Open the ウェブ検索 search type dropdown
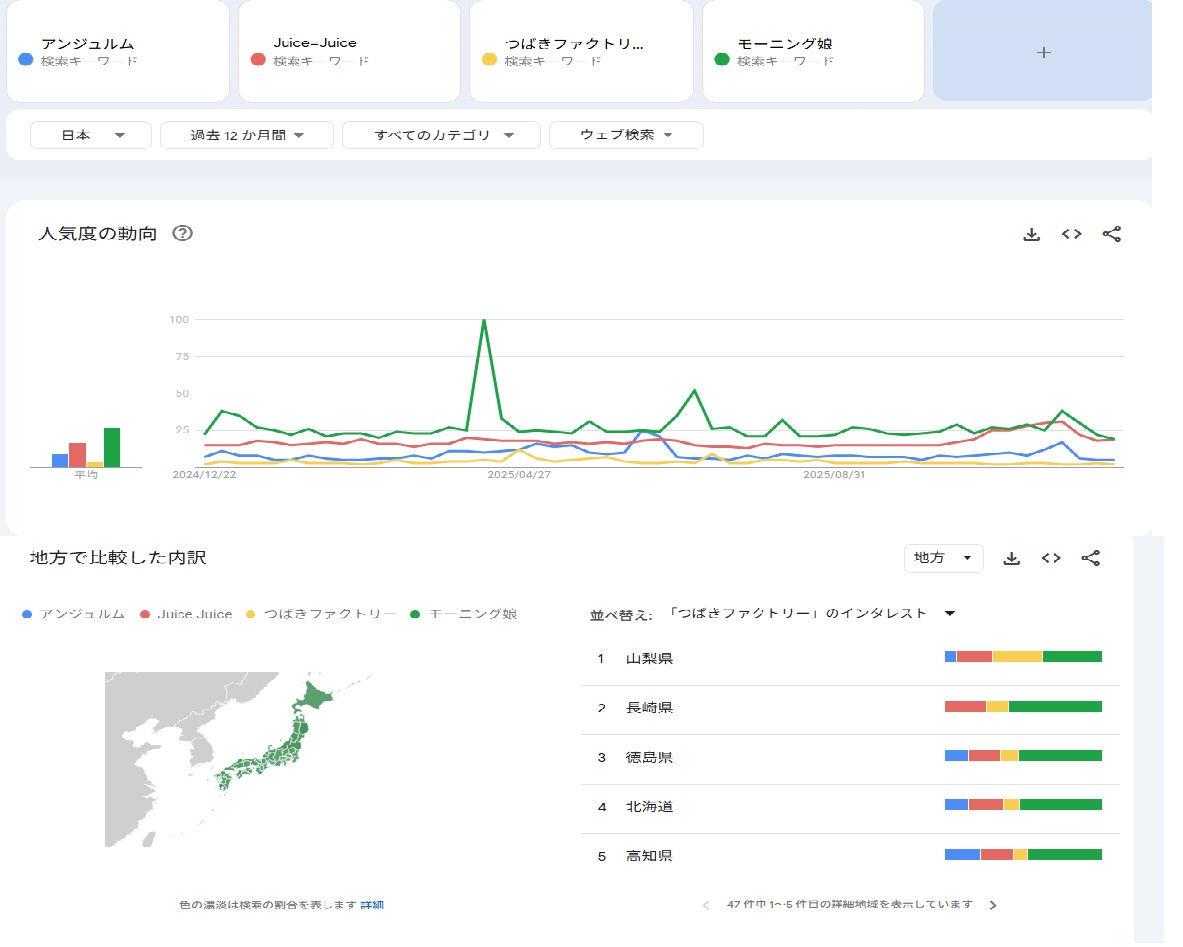The width and height of the screenshot is (1183, 947). click(x=626, y=135)
